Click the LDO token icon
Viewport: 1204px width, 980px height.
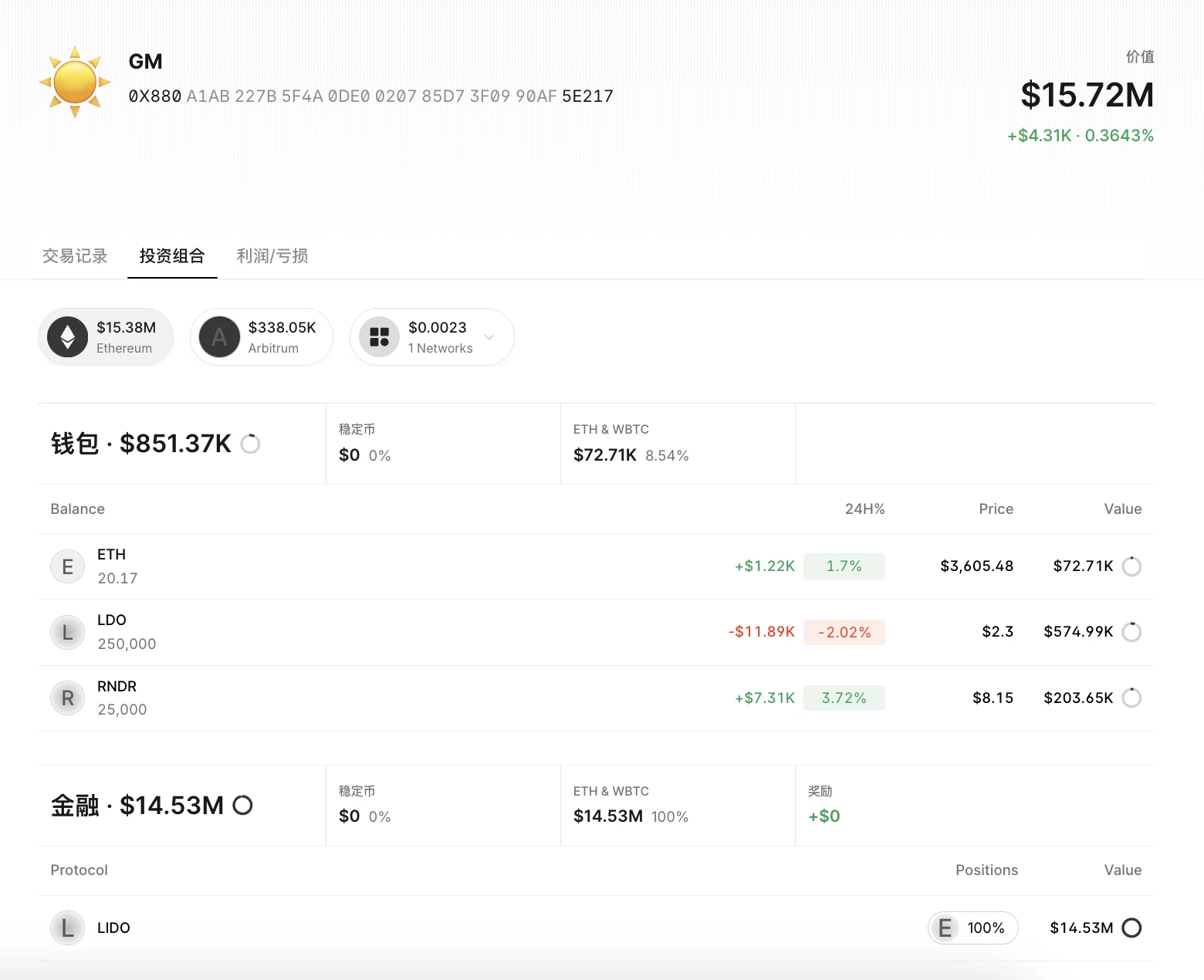point(68,633)
